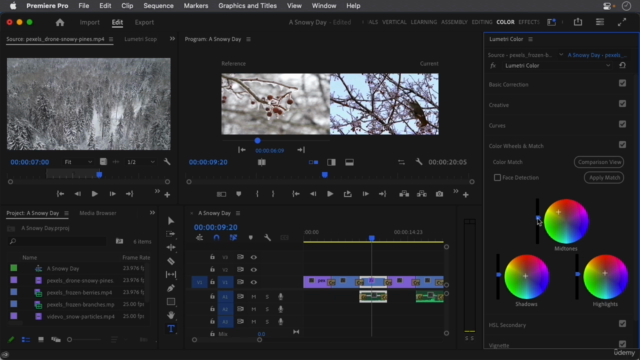The height and width of the screenshot is (360, 640).
Task: Select the Track Select Forward tool
Action: point(171,234)
